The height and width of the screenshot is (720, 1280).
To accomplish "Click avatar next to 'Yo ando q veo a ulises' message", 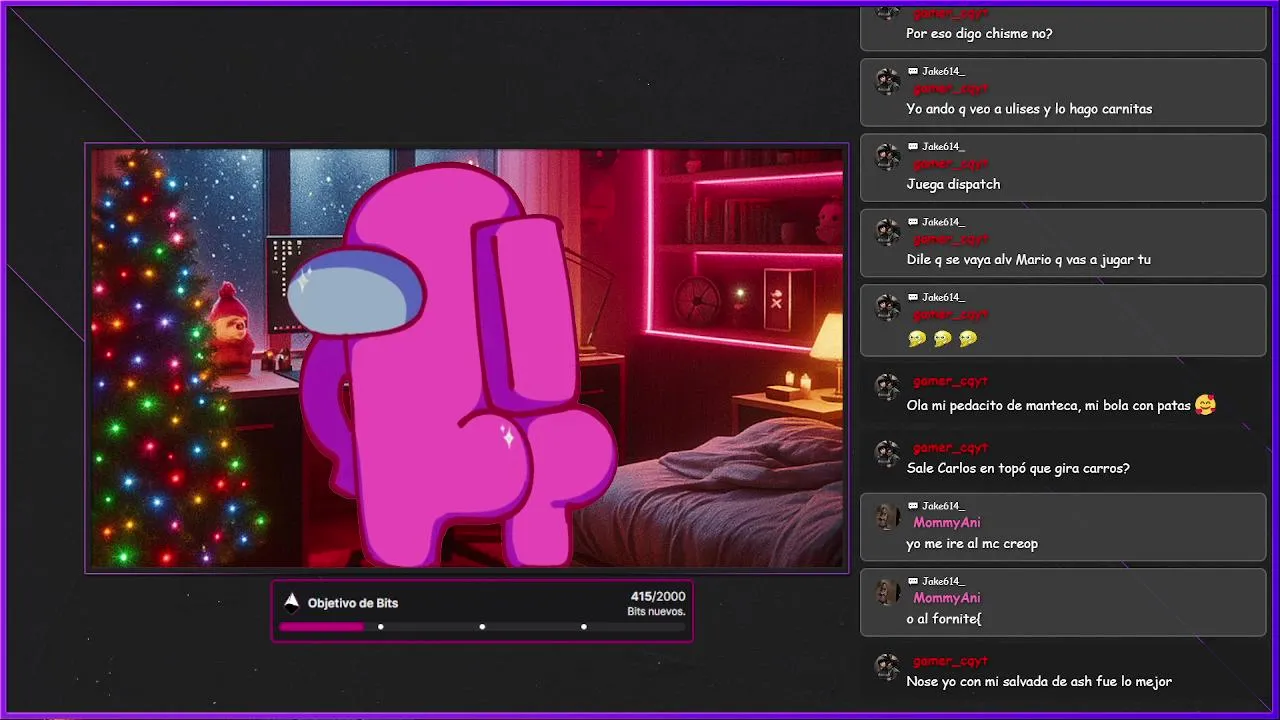I will coord(887,82).
